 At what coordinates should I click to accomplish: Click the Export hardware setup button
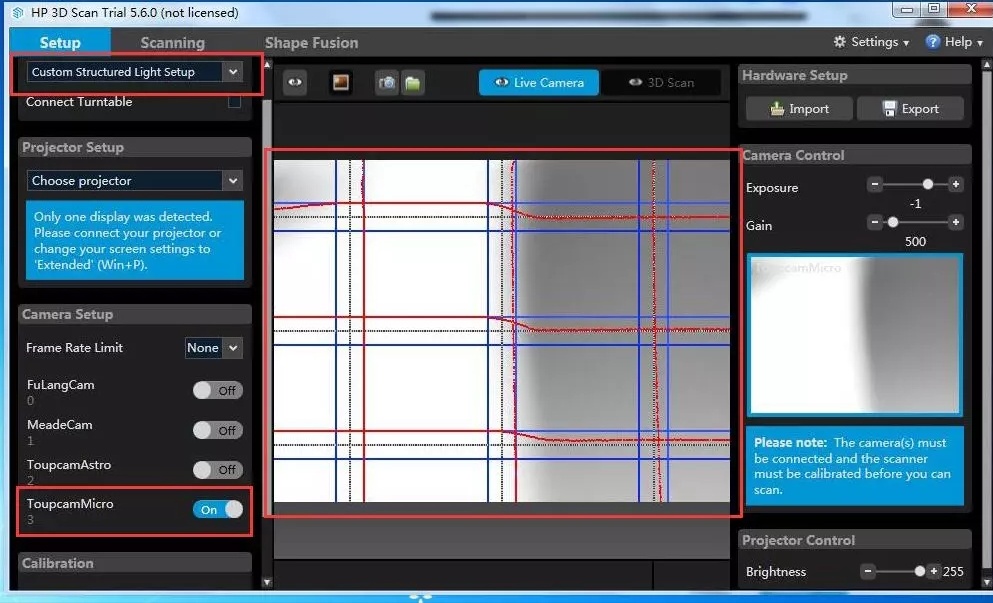[910, 109]
